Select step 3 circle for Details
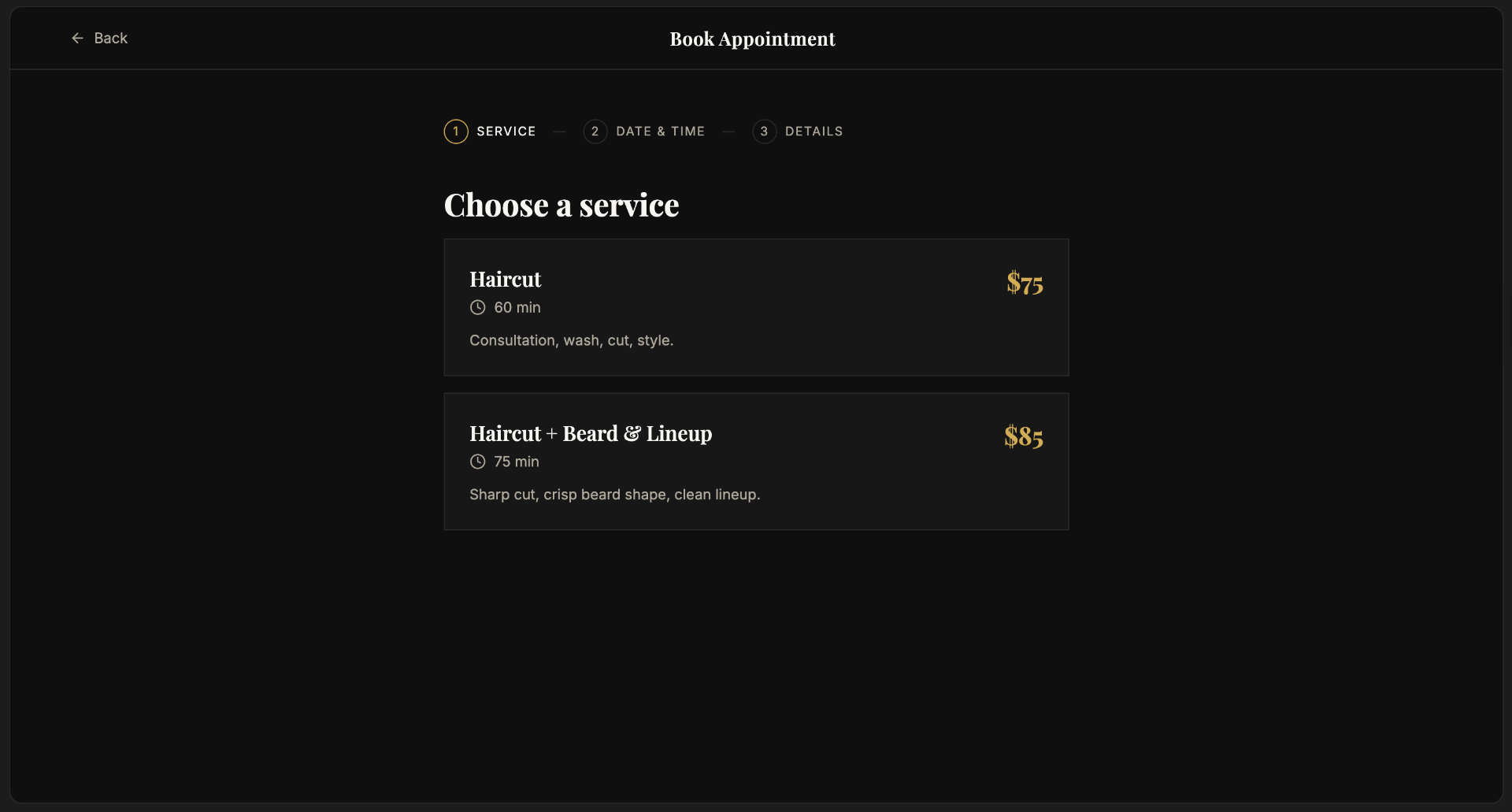Screen dimensions: 1512x812 (x=765, y=132)
